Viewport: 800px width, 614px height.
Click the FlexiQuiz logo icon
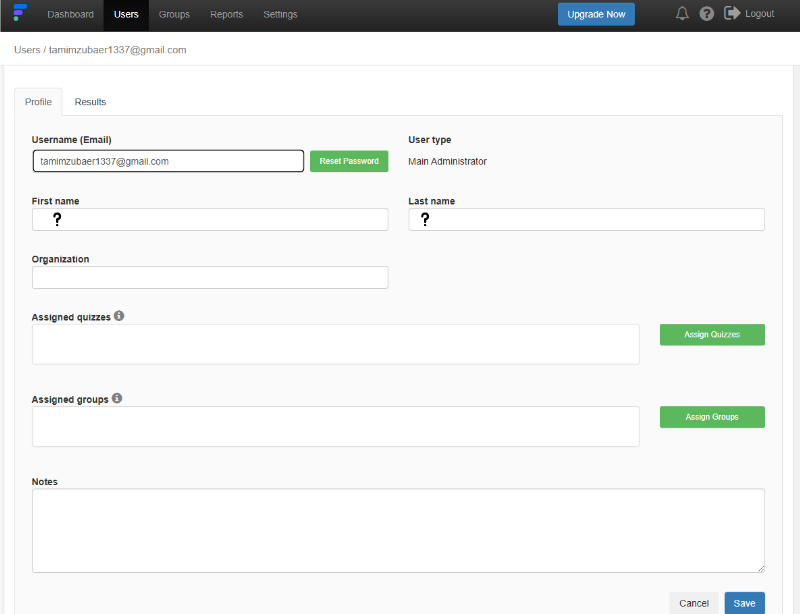(x=19, y=13)
